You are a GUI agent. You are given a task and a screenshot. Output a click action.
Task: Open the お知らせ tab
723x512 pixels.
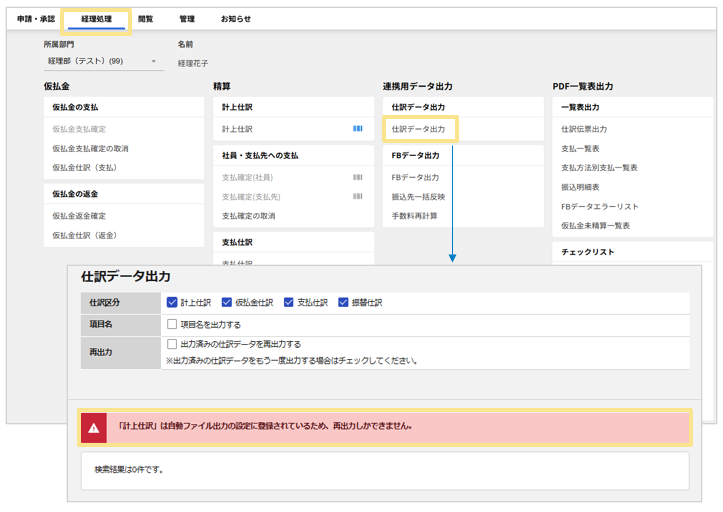click(236, 19)
